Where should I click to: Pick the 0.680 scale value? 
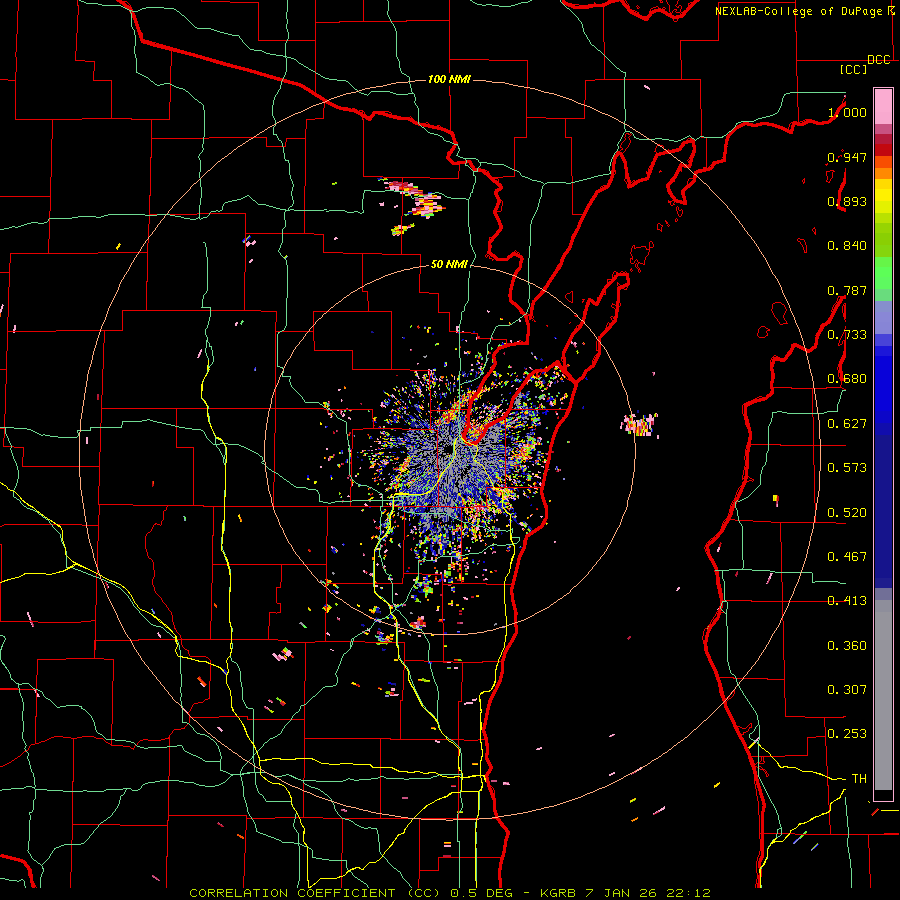[847, 379]
